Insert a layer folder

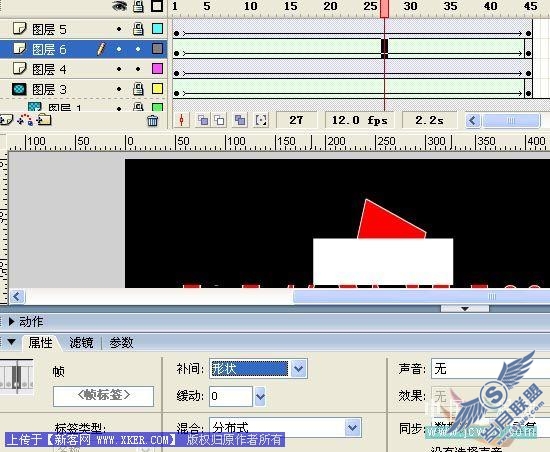coord(44,120)
